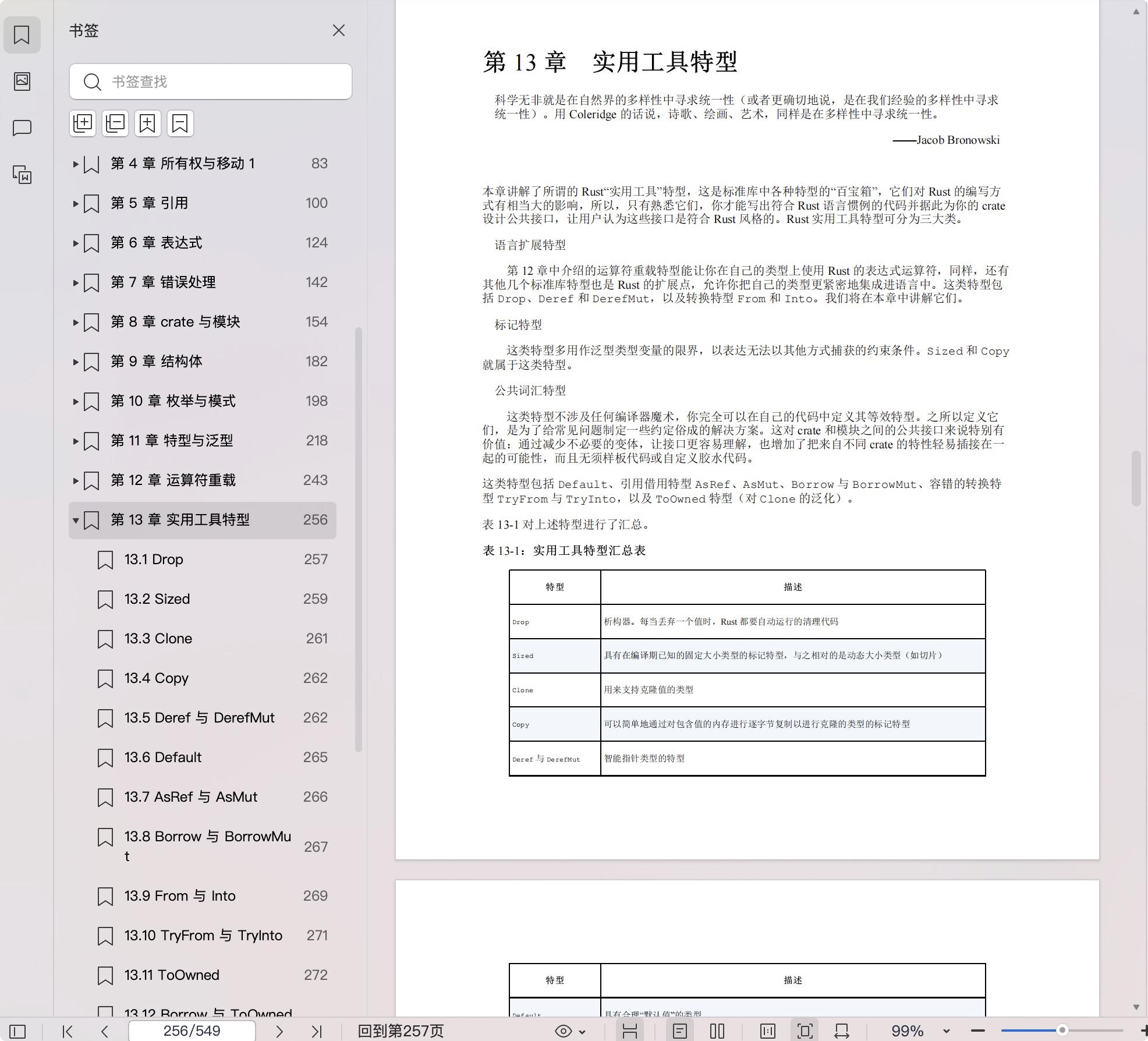1148x1041 pixels.
Task: Click the add bookmark icon
Action: coord(148,123)
